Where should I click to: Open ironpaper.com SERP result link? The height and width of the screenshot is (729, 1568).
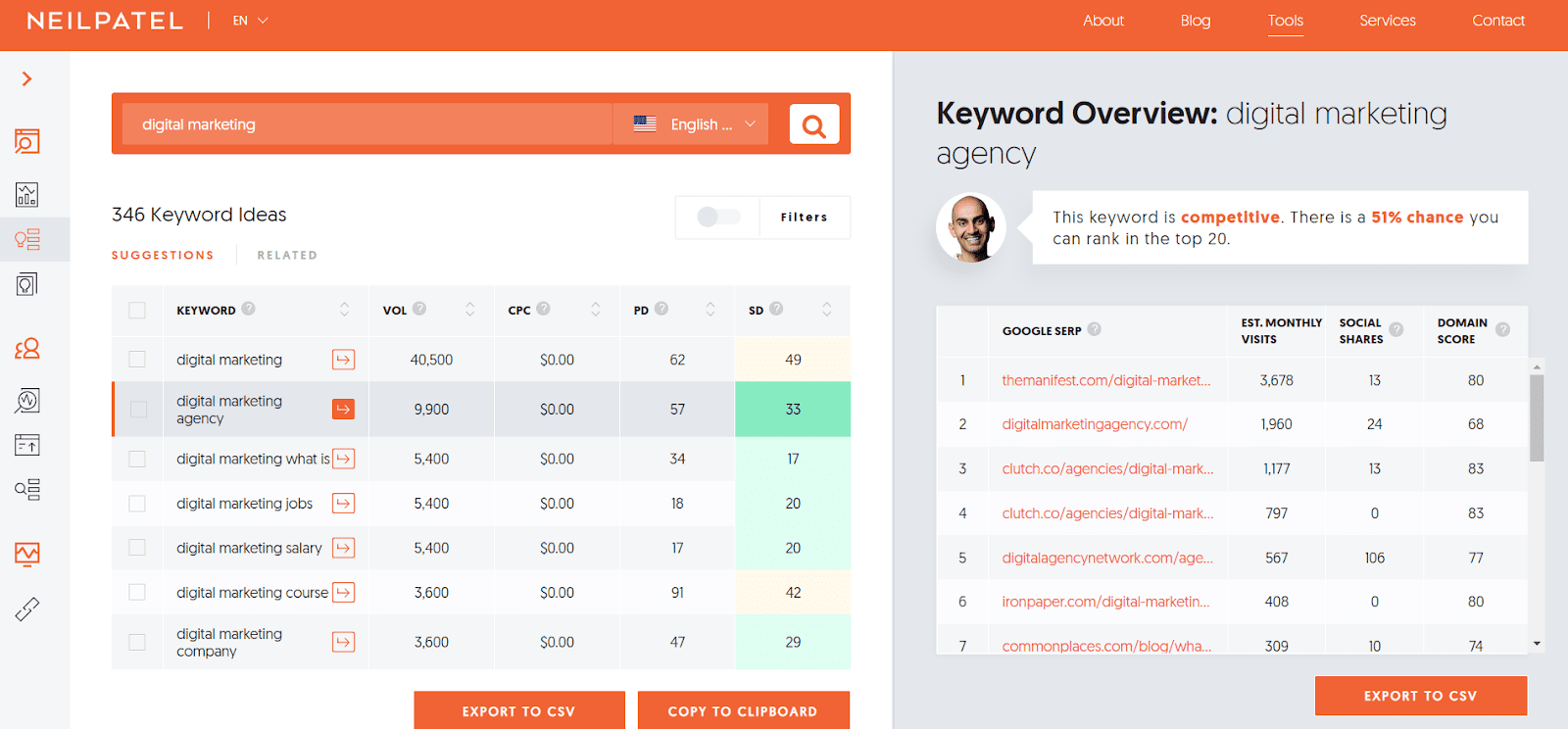(1105, 602)
